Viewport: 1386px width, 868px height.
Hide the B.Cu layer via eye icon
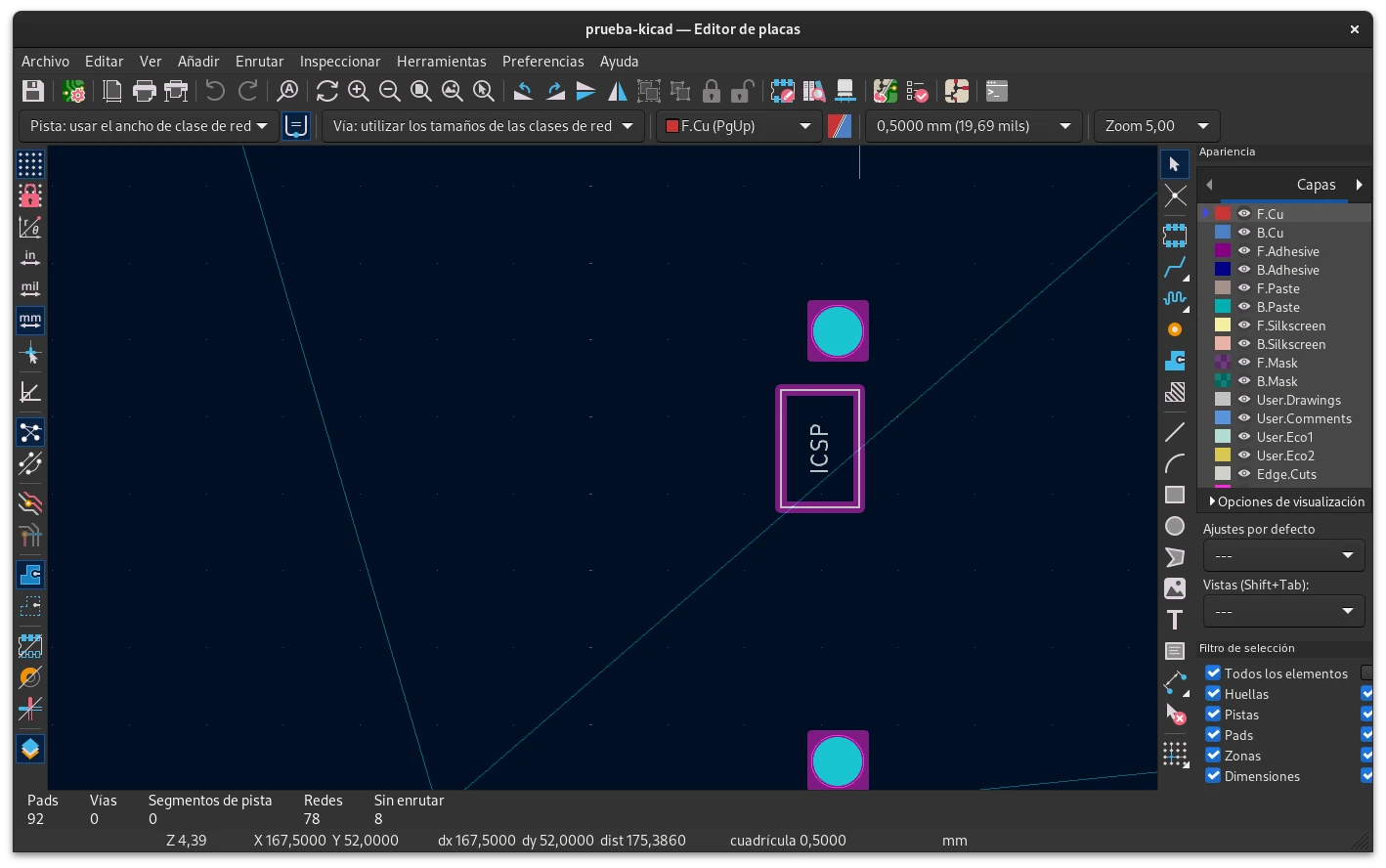click(1244, 233)
